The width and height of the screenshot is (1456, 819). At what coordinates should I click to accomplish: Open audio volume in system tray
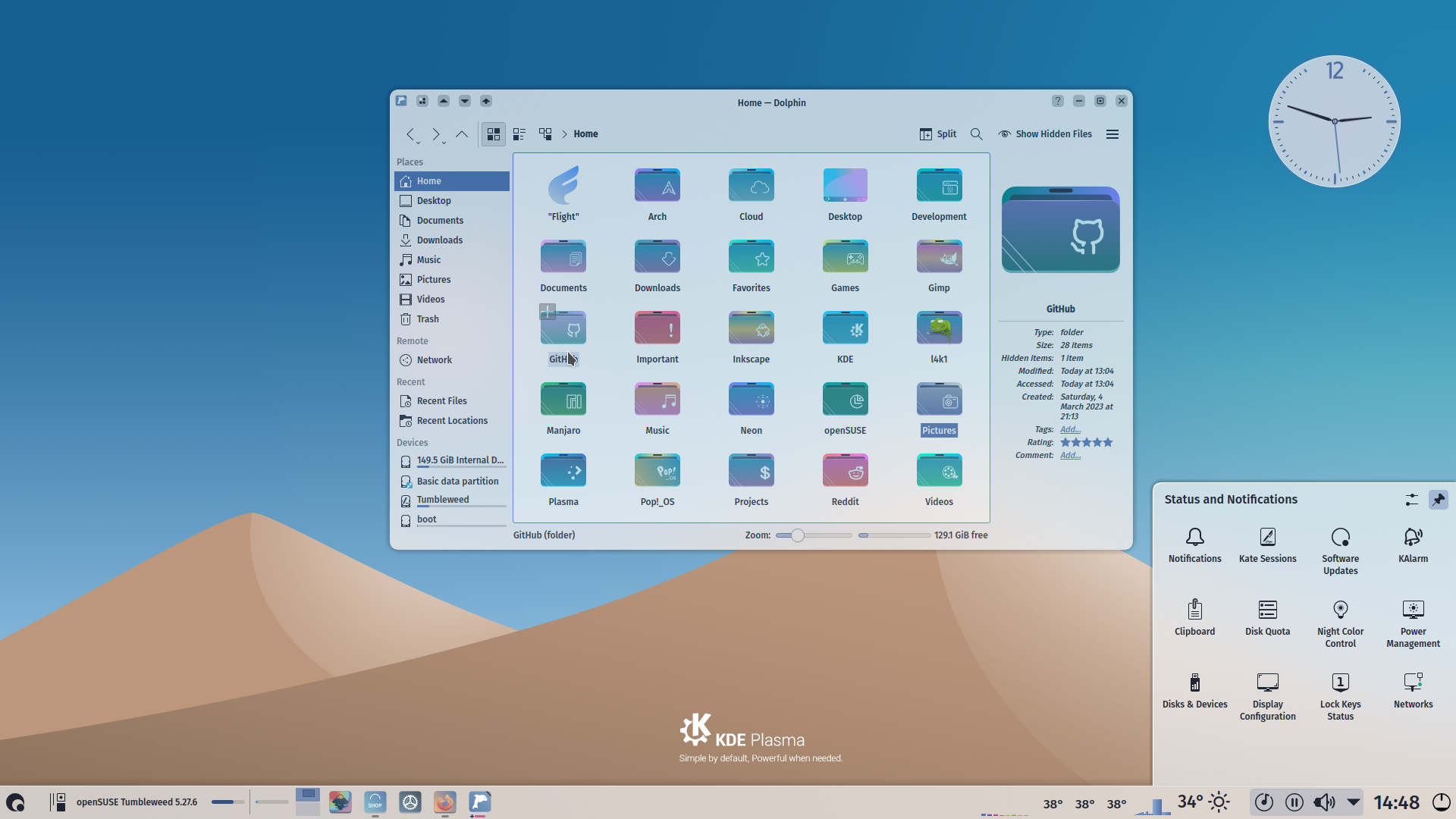click(x=1325, y=802)
